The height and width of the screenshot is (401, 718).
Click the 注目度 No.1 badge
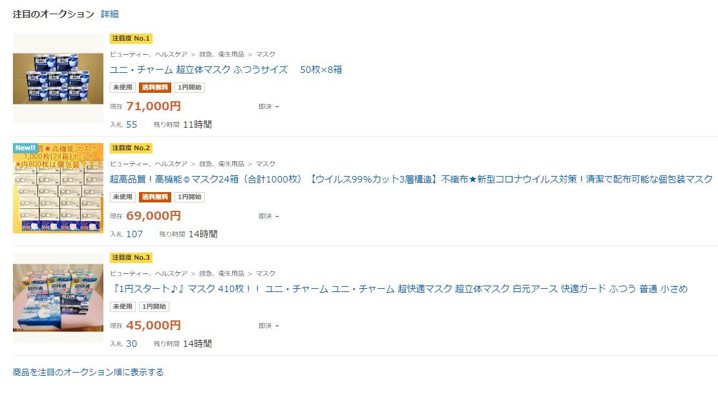tap(131, 38)
